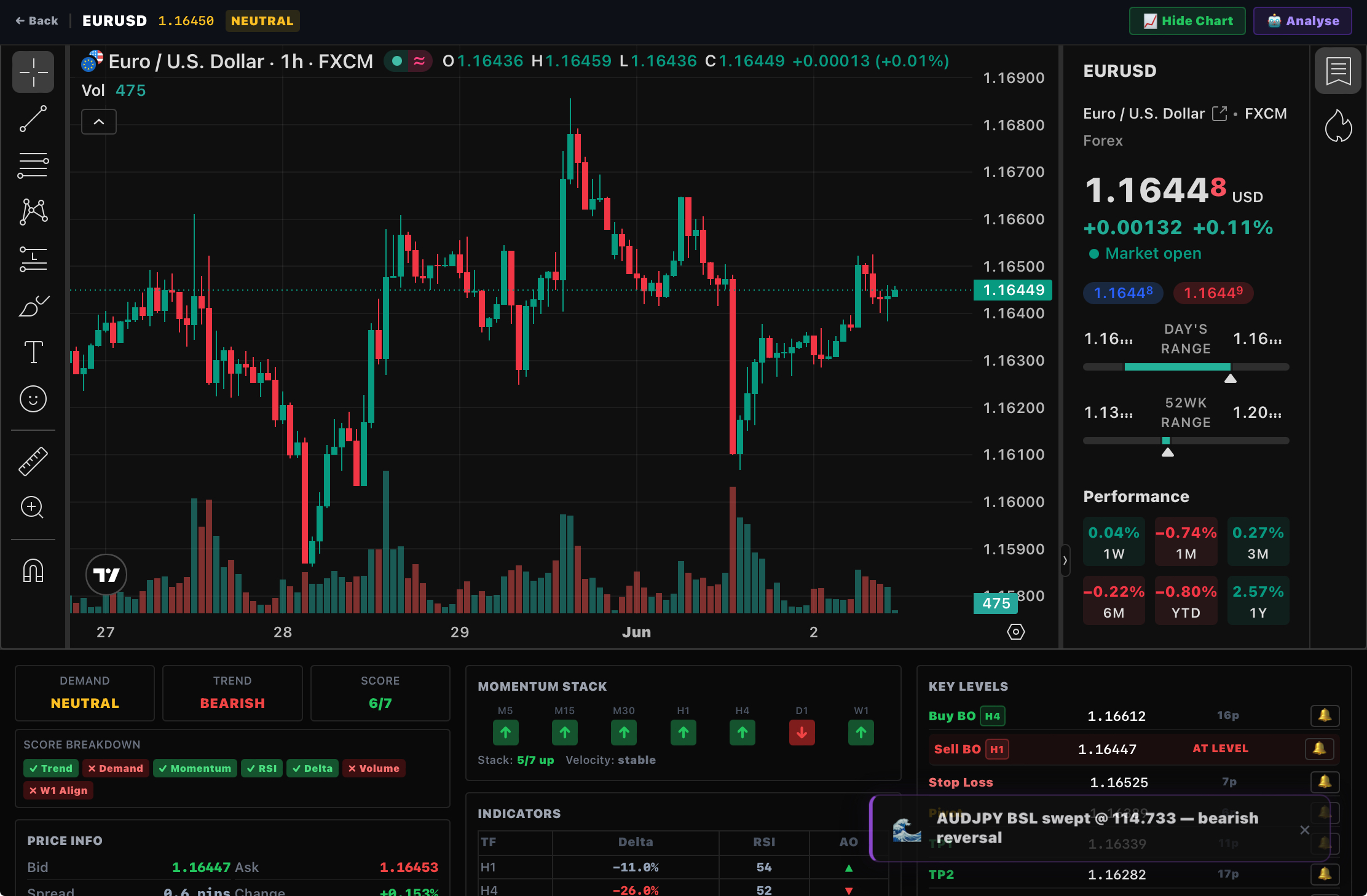The width and height of the screenshot is (1367, 896).
Task: Collapse the indicator legend chevron
Action: pos(99,122)
